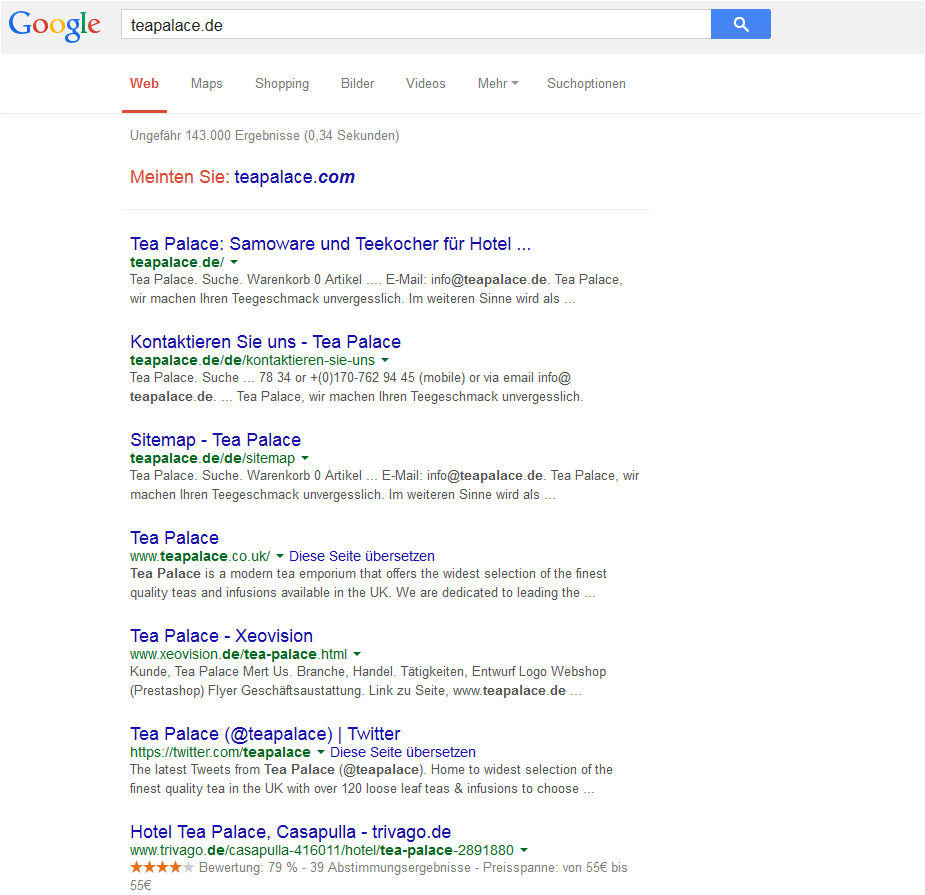Image resolution: width=925 pixels, height=895 pixels.
Task: Open the Videos tab
Action: [425, 84]
